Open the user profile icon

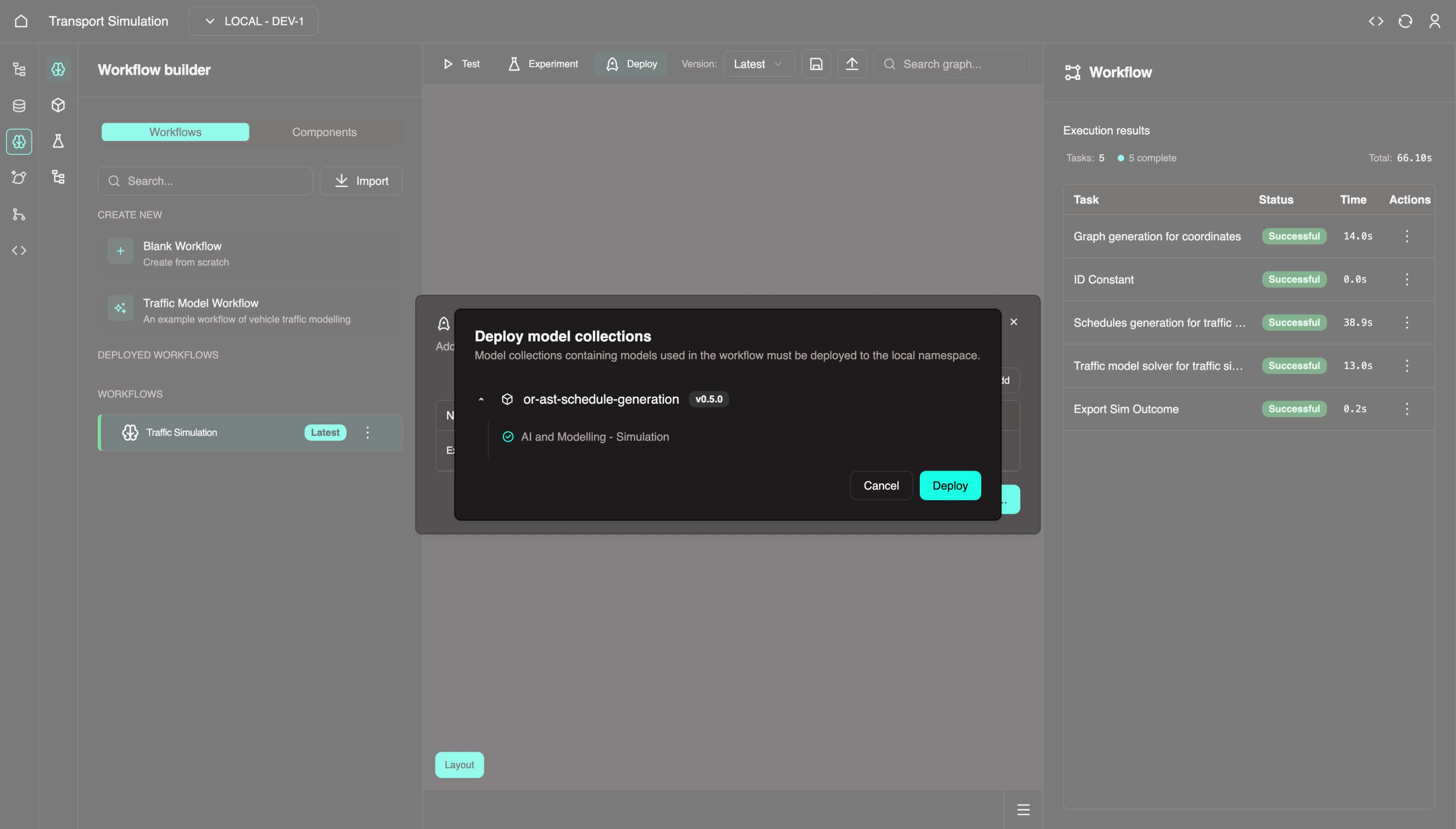(1434, 21)
